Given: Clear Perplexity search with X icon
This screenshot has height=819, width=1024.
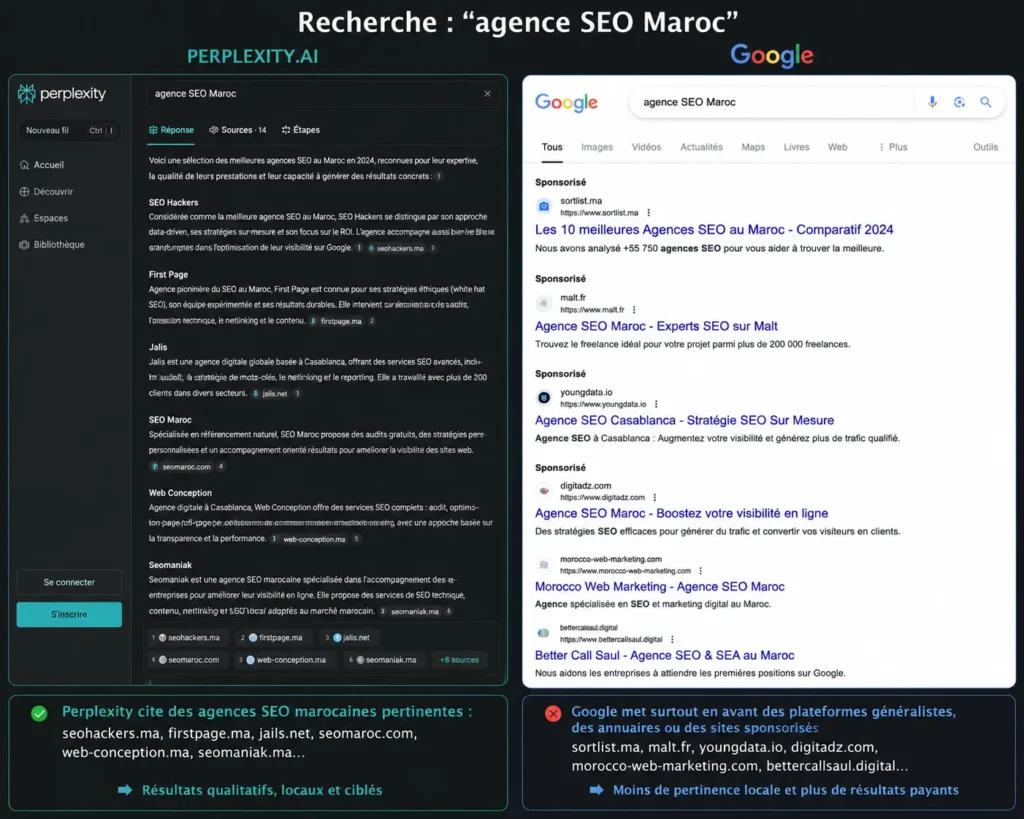Looking at the screenshot, I should tap(487, 93).
